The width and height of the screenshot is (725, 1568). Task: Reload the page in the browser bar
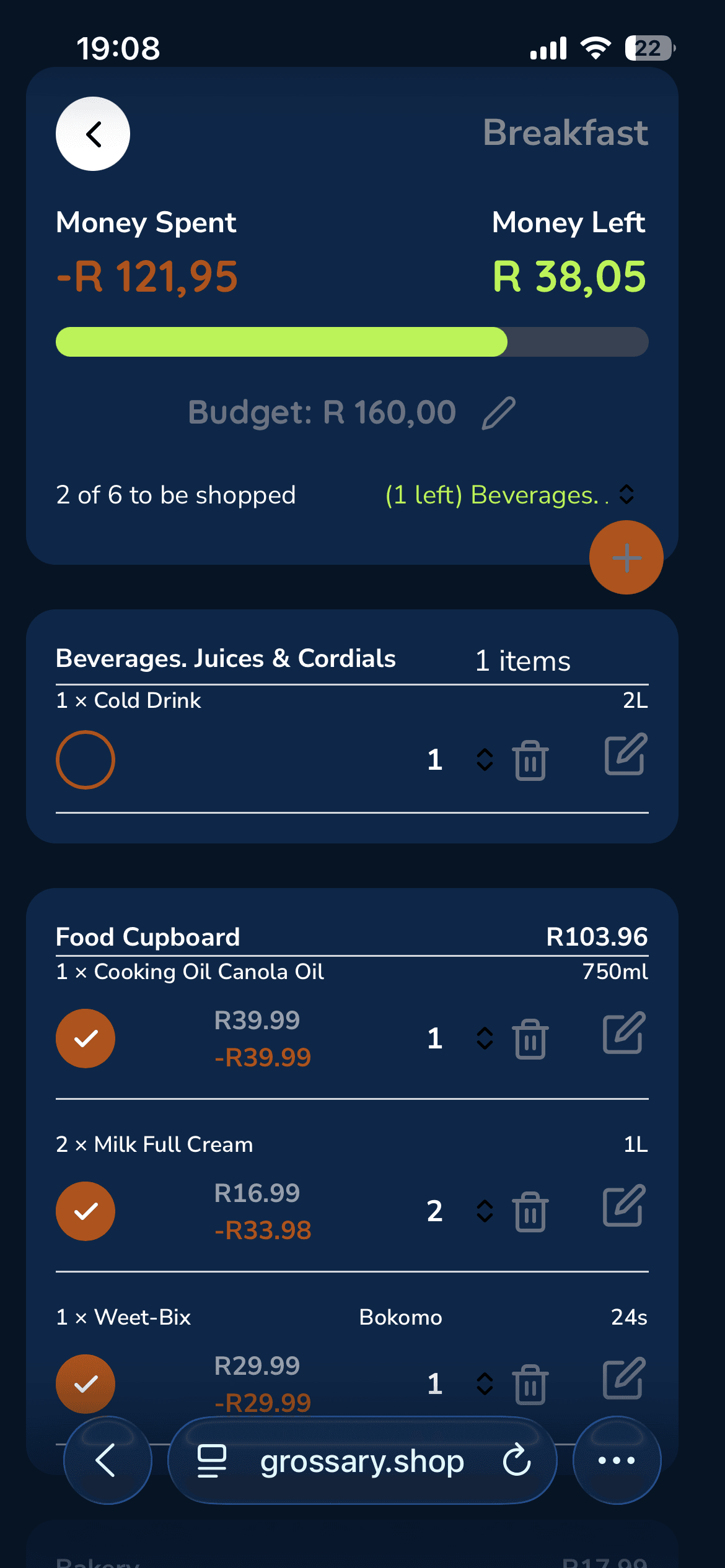point(517,1461)
